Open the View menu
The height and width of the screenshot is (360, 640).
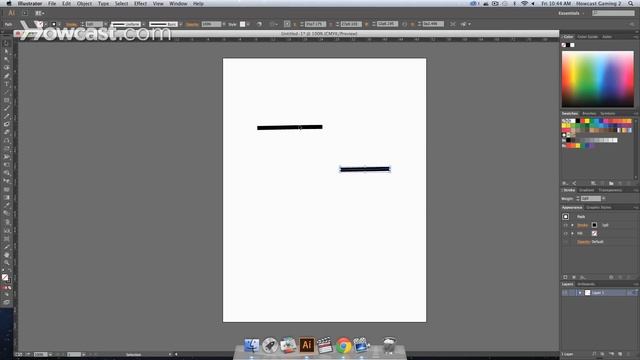pyautogui.click(x=158, y=3)
